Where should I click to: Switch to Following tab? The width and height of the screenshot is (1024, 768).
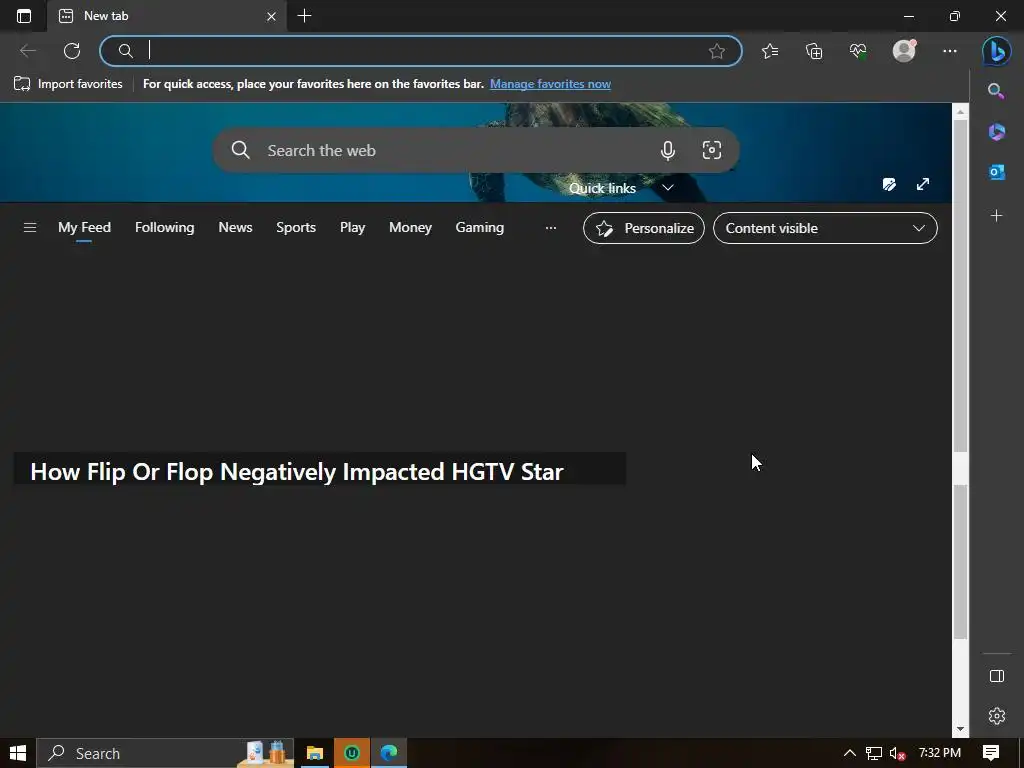pos(165,227)
